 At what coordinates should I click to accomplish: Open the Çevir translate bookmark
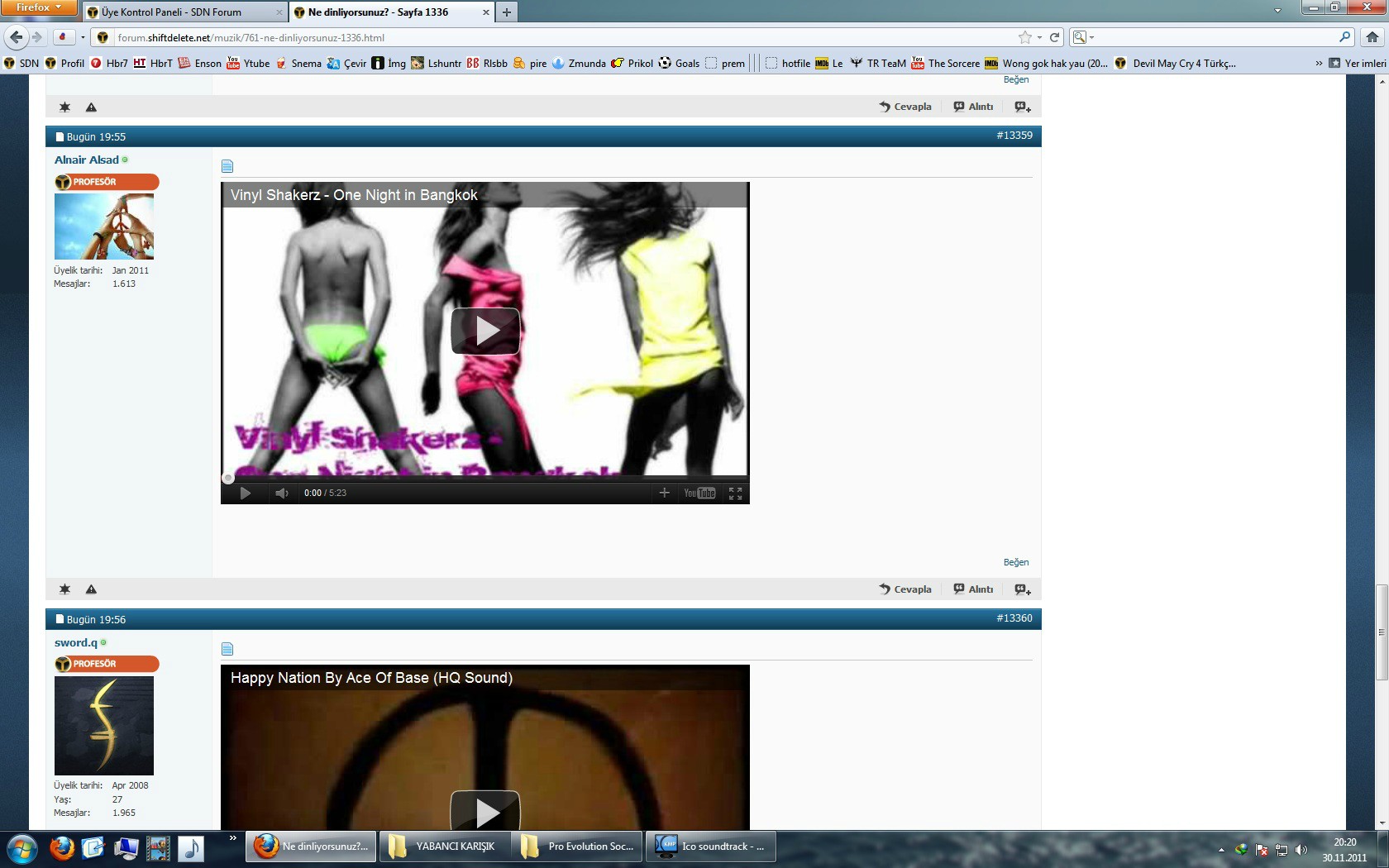pos(346,63)
